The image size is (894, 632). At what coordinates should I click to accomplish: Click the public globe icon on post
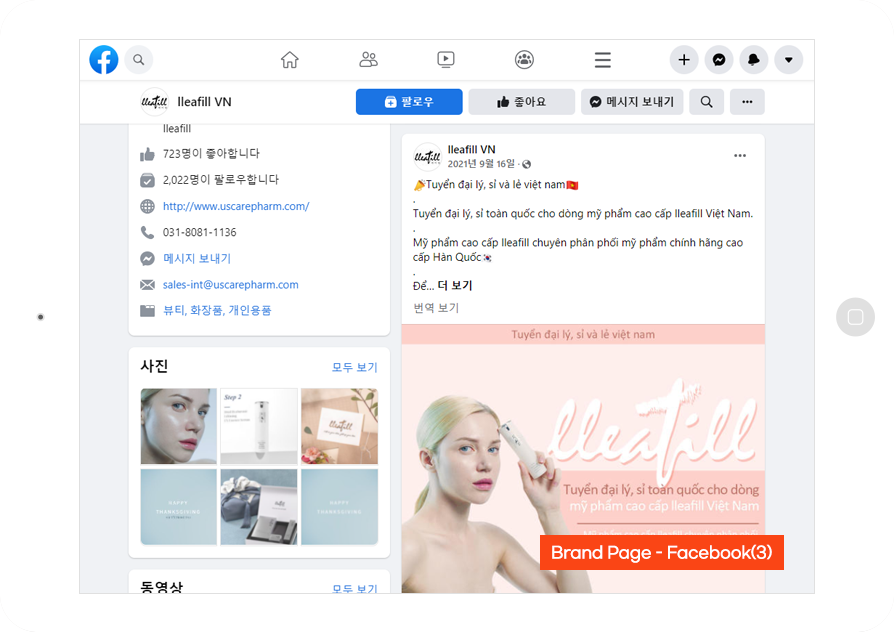coord(527,164)
